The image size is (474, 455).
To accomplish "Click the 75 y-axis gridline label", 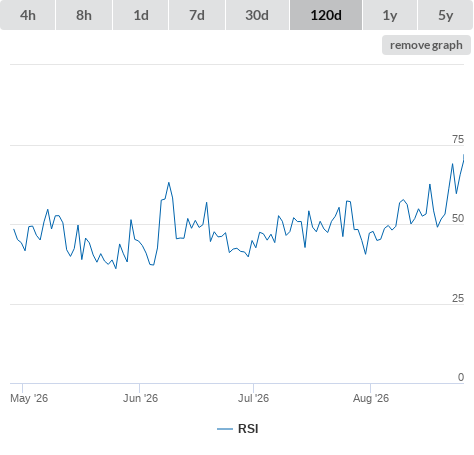I will 458,139.
